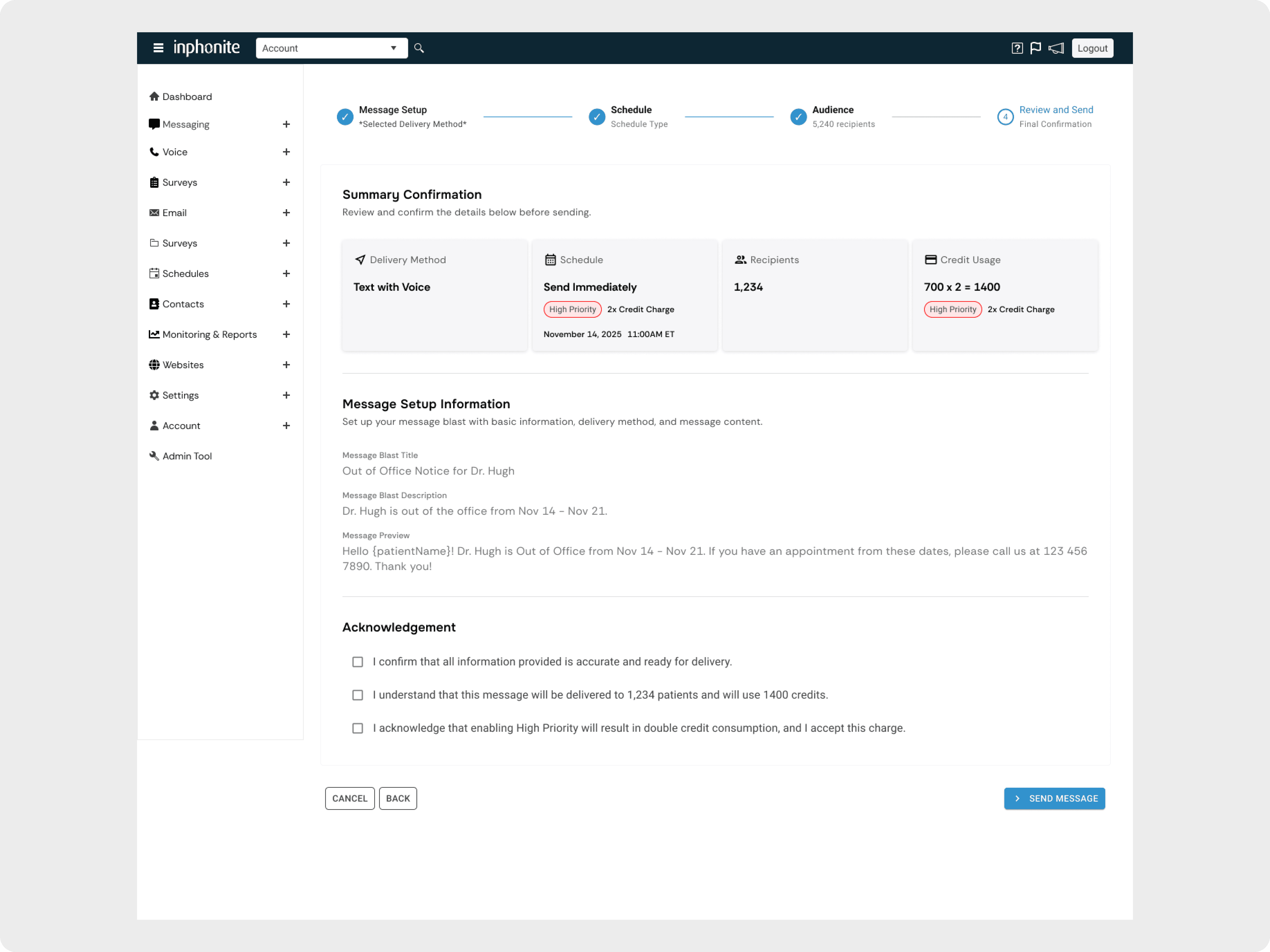
Task: Click the flag icon in header
Action: click(1036, 48)
